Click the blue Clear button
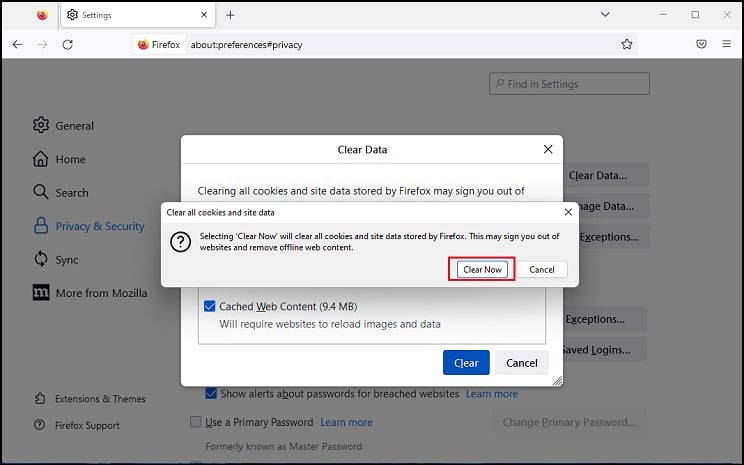The image size is (744, 465). pos(466,363)
